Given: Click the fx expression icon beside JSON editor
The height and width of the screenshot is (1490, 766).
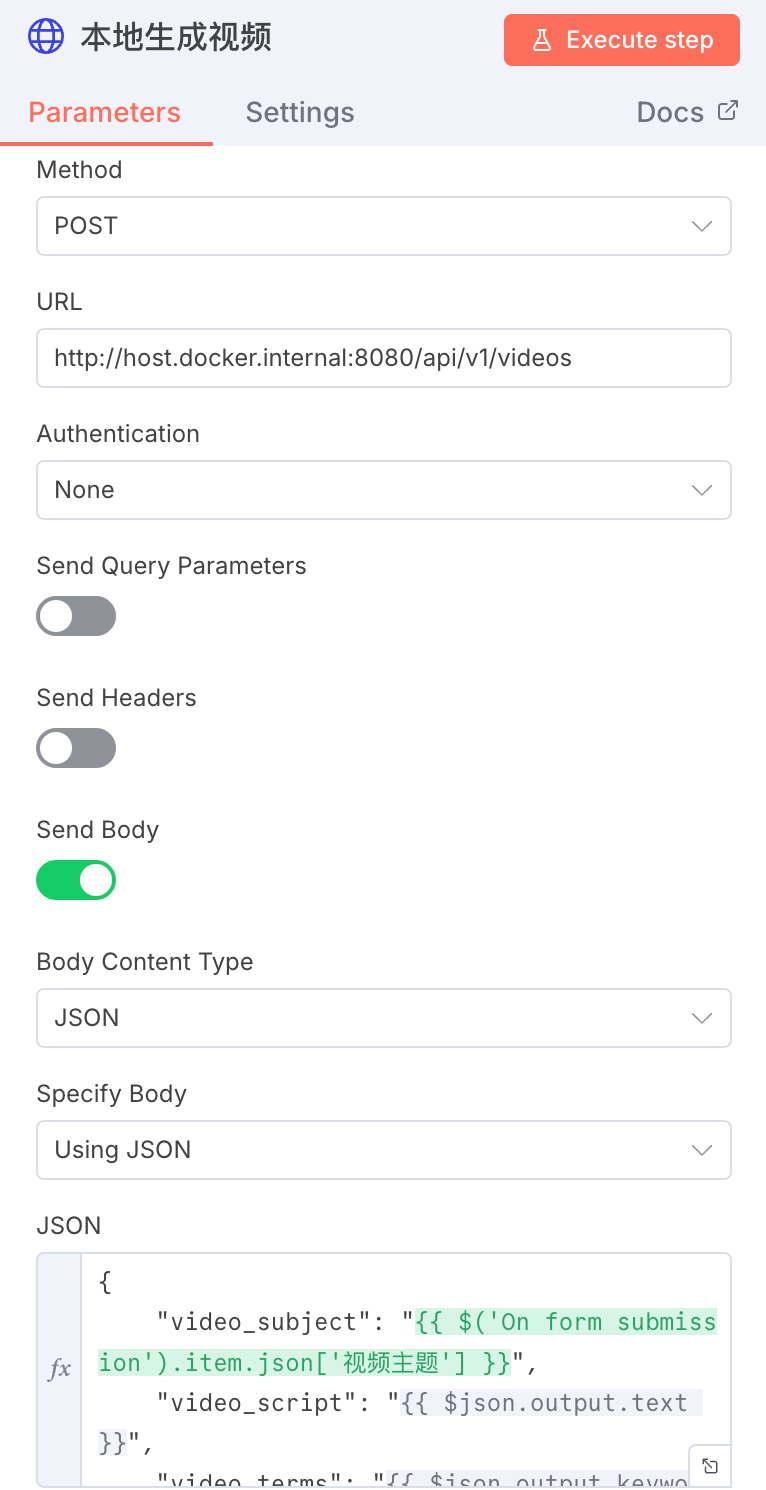Looking at the screenshot, I should (59, 1369).
